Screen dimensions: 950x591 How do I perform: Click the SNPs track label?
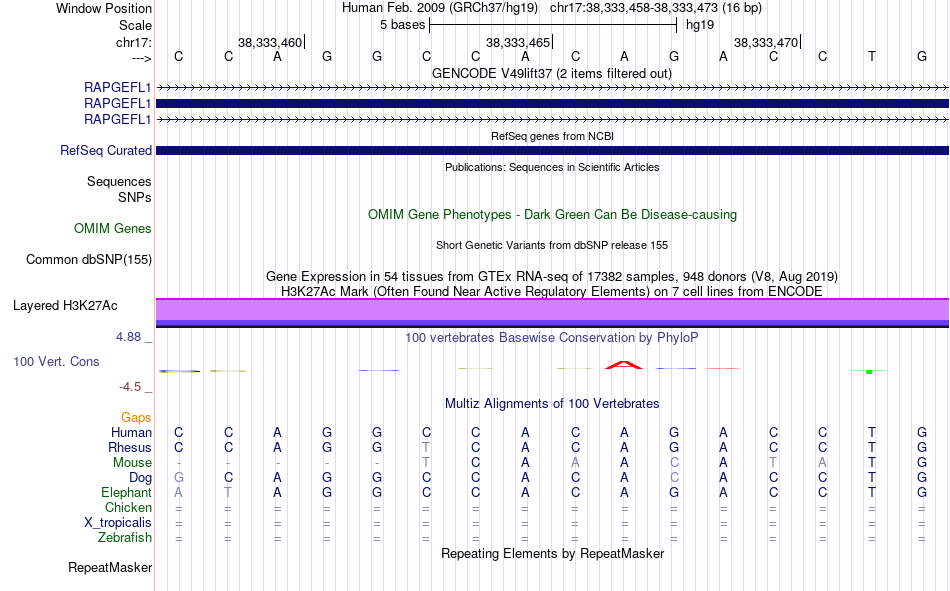pyautogui.click(x=135, y=198)
